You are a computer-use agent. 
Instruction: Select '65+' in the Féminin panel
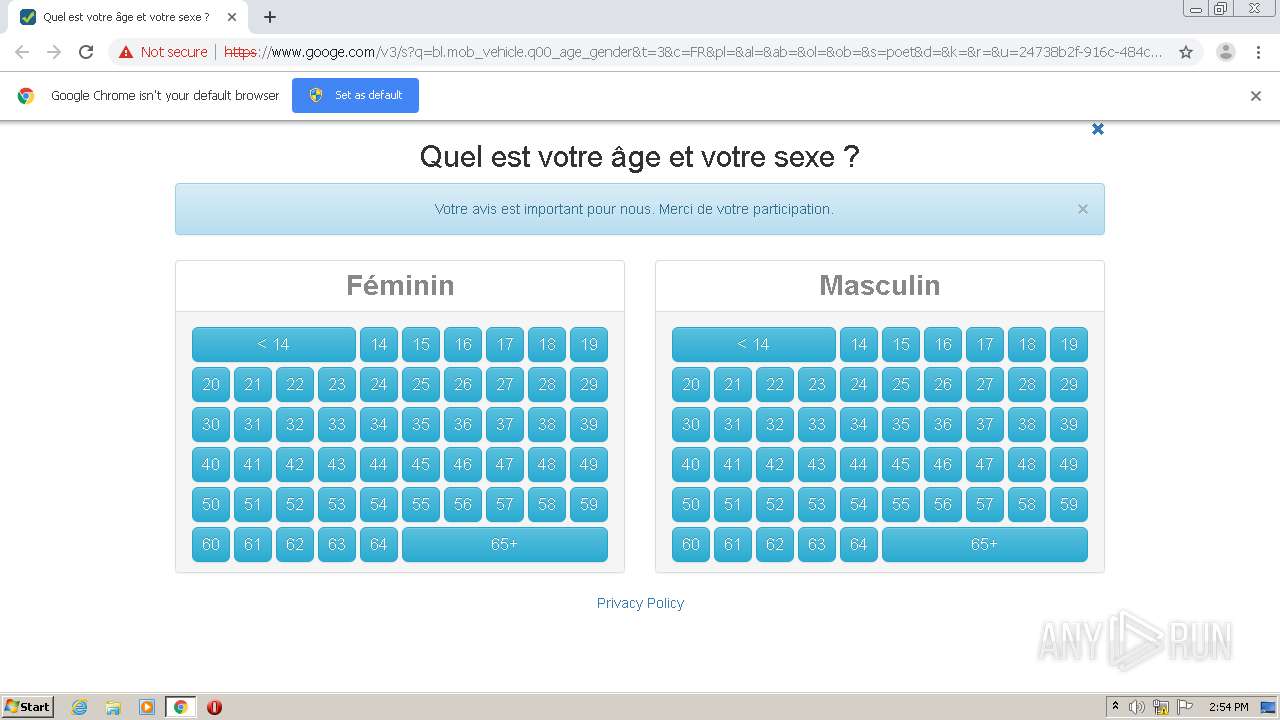504,544
